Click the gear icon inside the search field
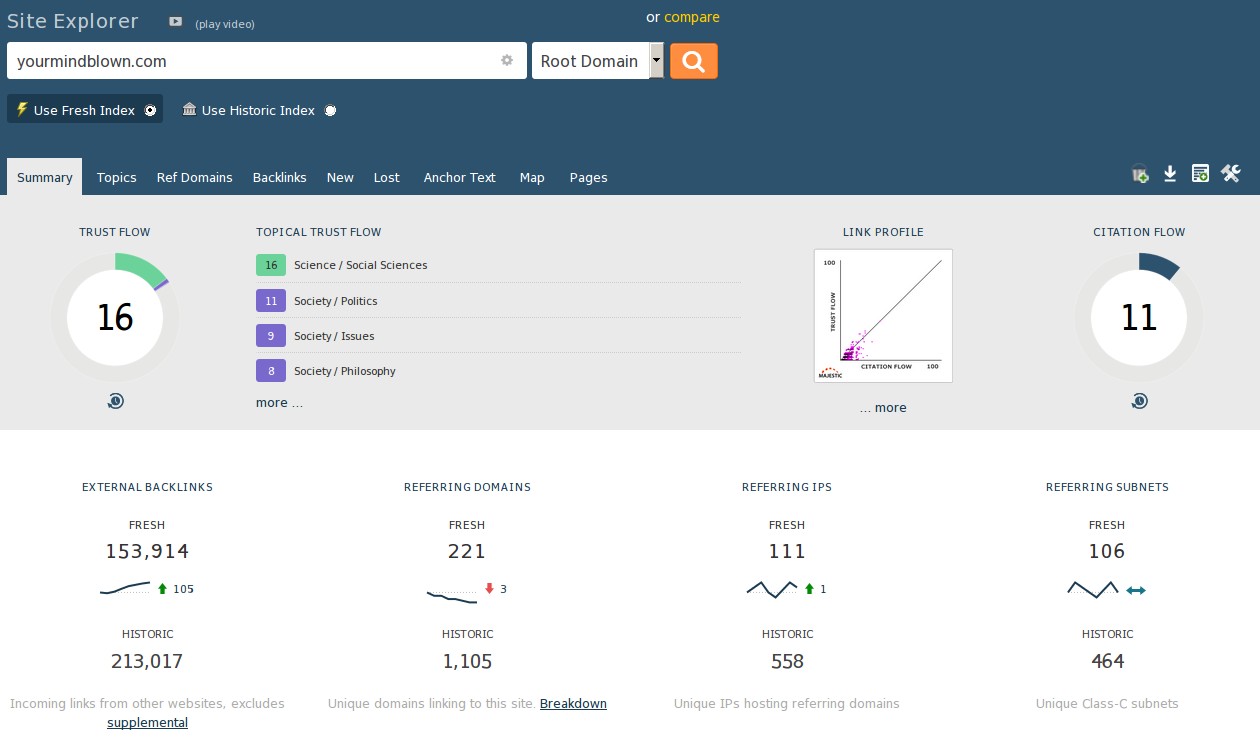1260x749 pixels. pyautogui.click(x=507, y=61)
